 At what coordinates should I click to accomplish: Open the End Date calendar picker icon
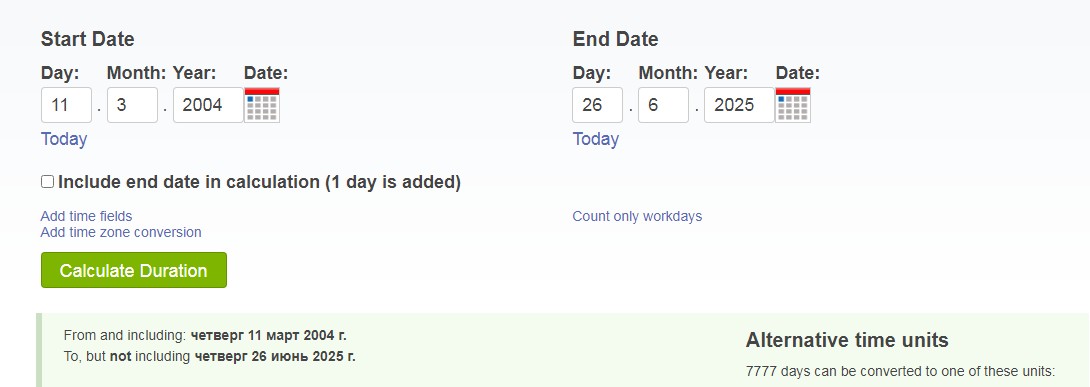(x=793, y=105)
